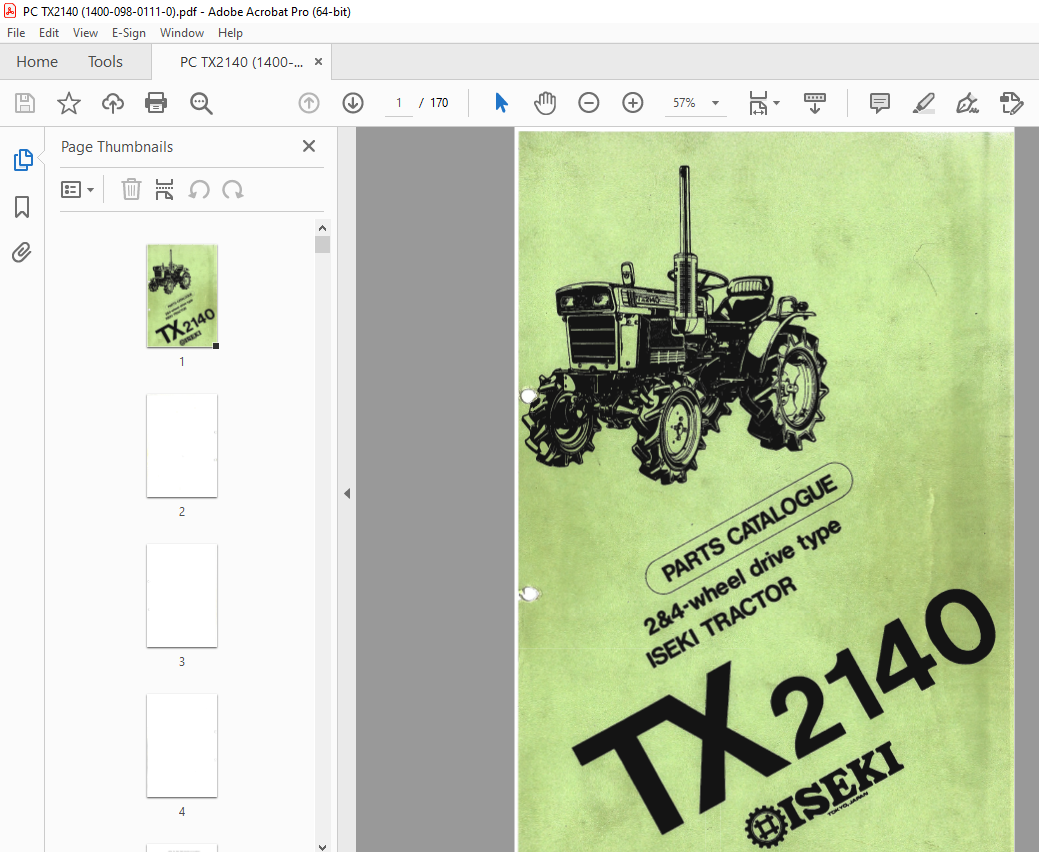Select page 2 thumbnail

tap(182, 446)
